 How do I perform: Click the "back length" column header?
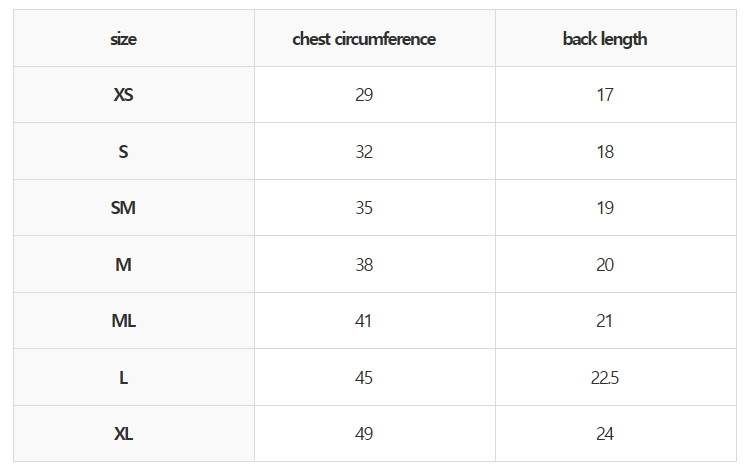click(x=605, y=39)
